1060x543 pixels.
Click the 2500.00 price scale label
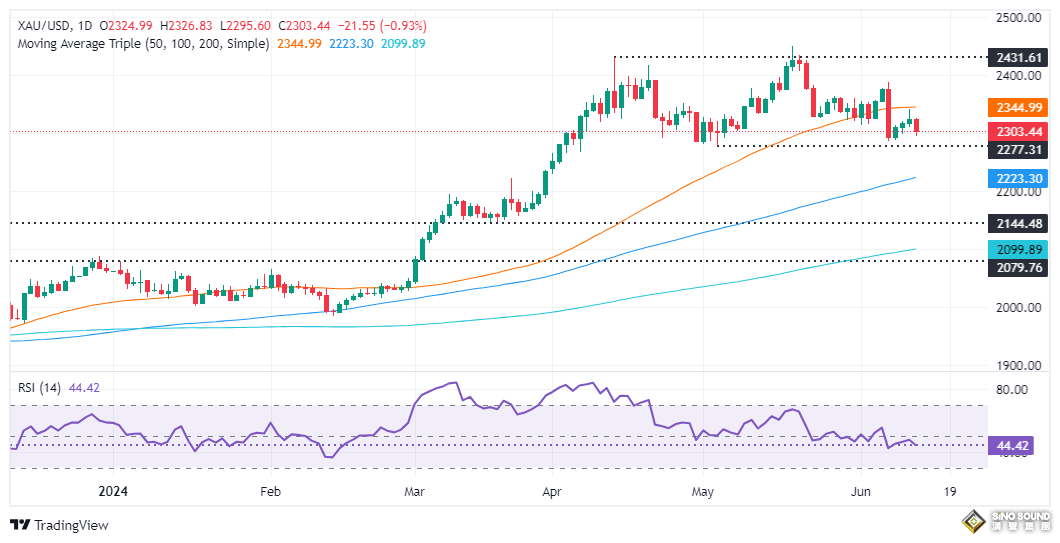[x=1018, y=18]
